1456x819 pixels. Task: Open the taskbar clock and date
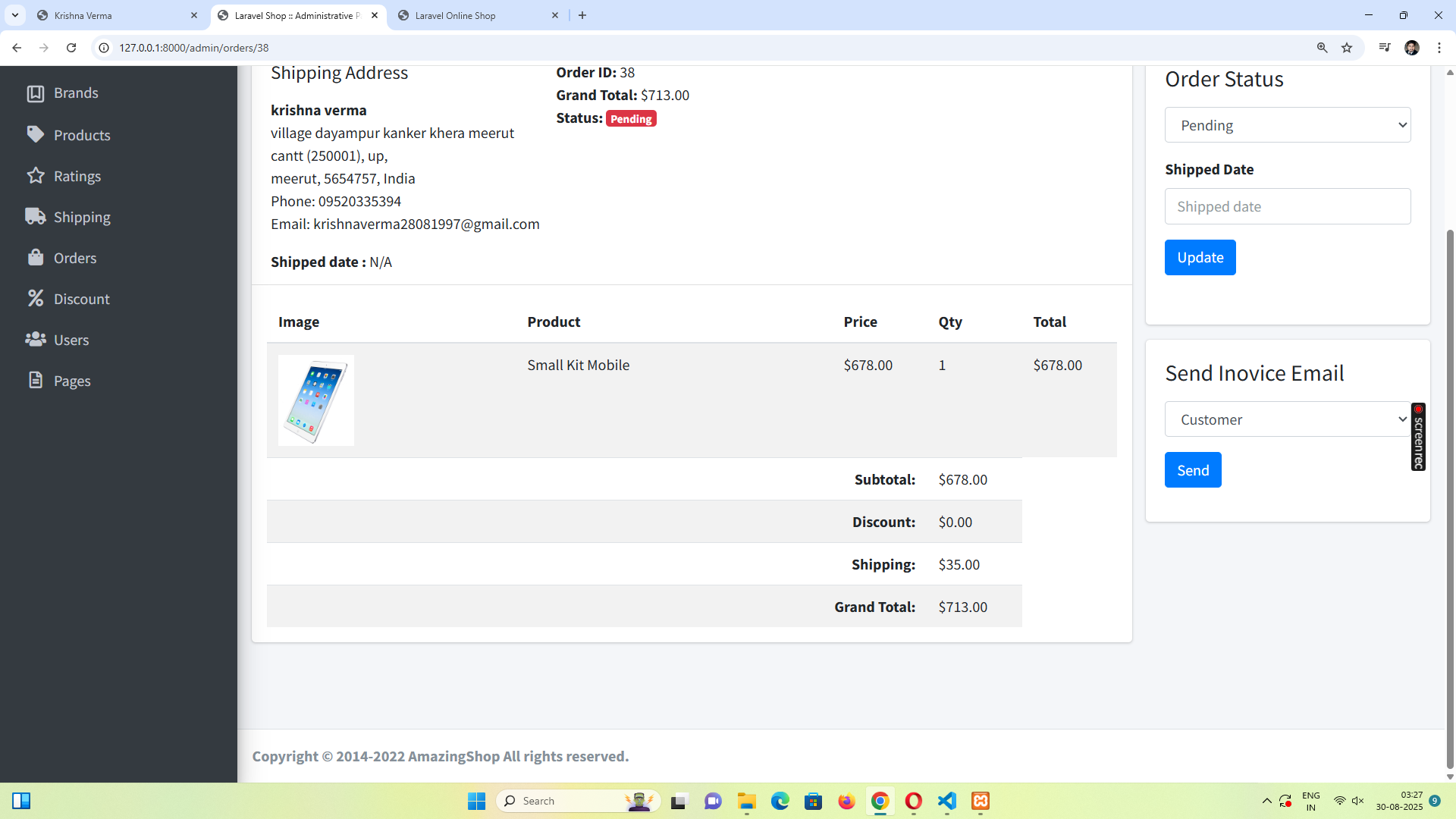click(1400, 801)
